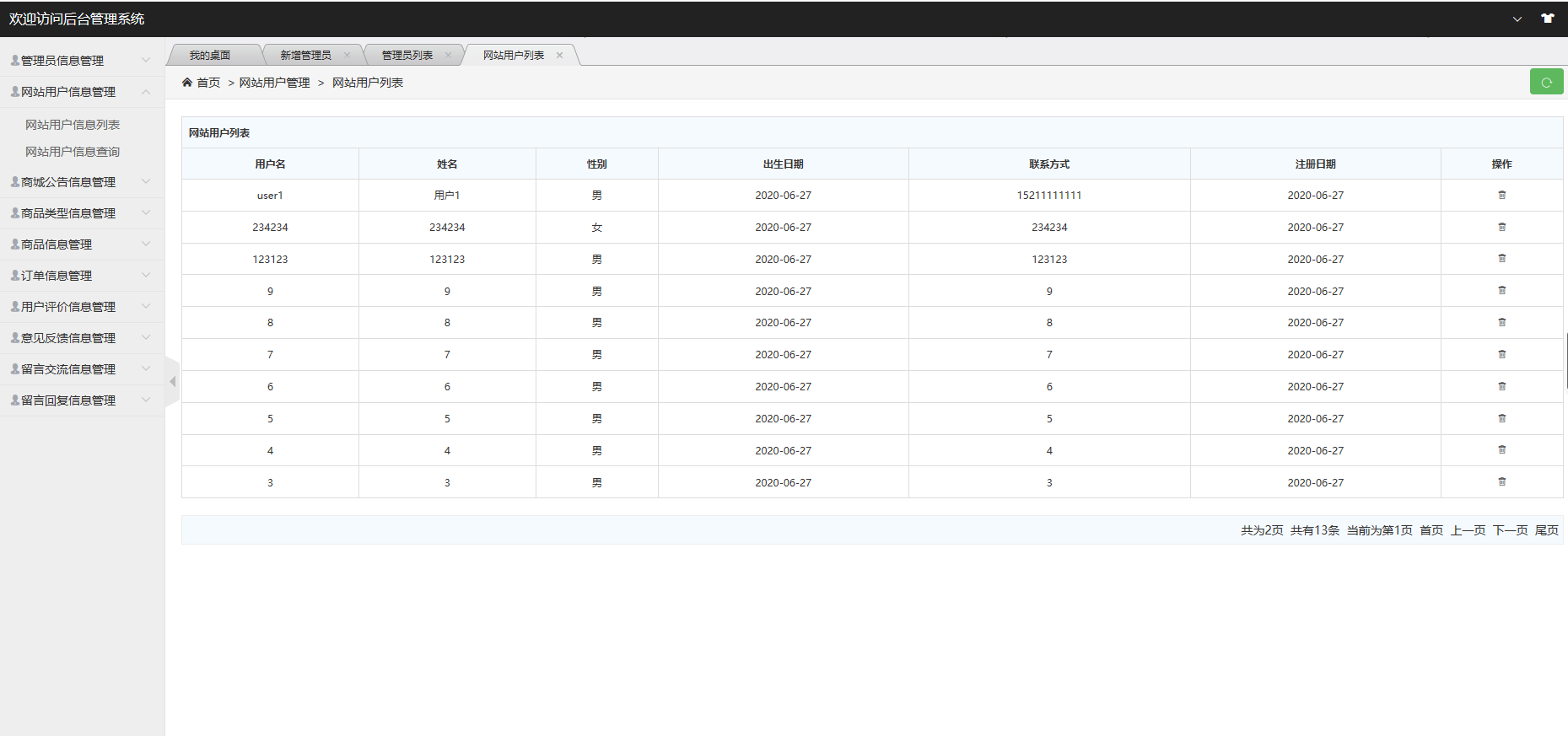Remove user 7 via trash icon

coord(1501,354)
